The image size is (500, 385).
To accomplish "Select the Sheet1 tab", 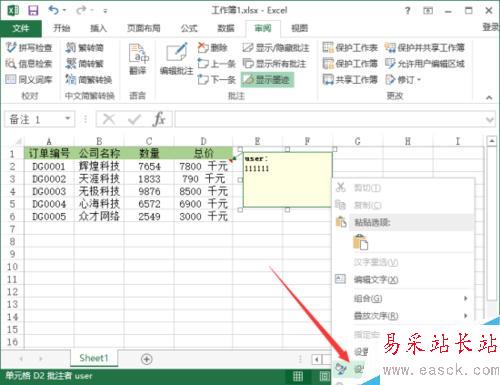I will click(94, 358).
